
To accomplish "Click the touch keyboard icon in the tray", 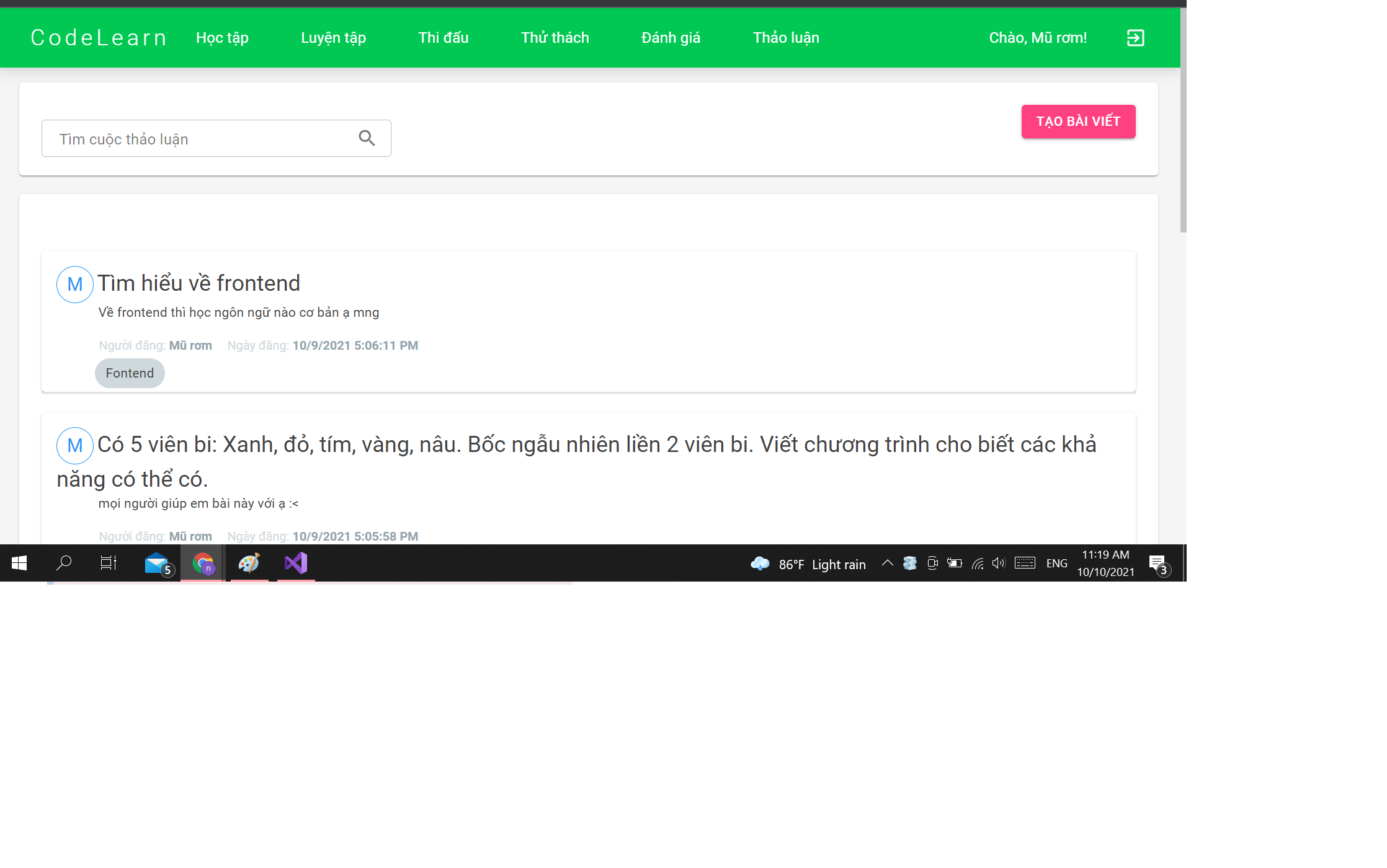I will [x=1025, y=563].
